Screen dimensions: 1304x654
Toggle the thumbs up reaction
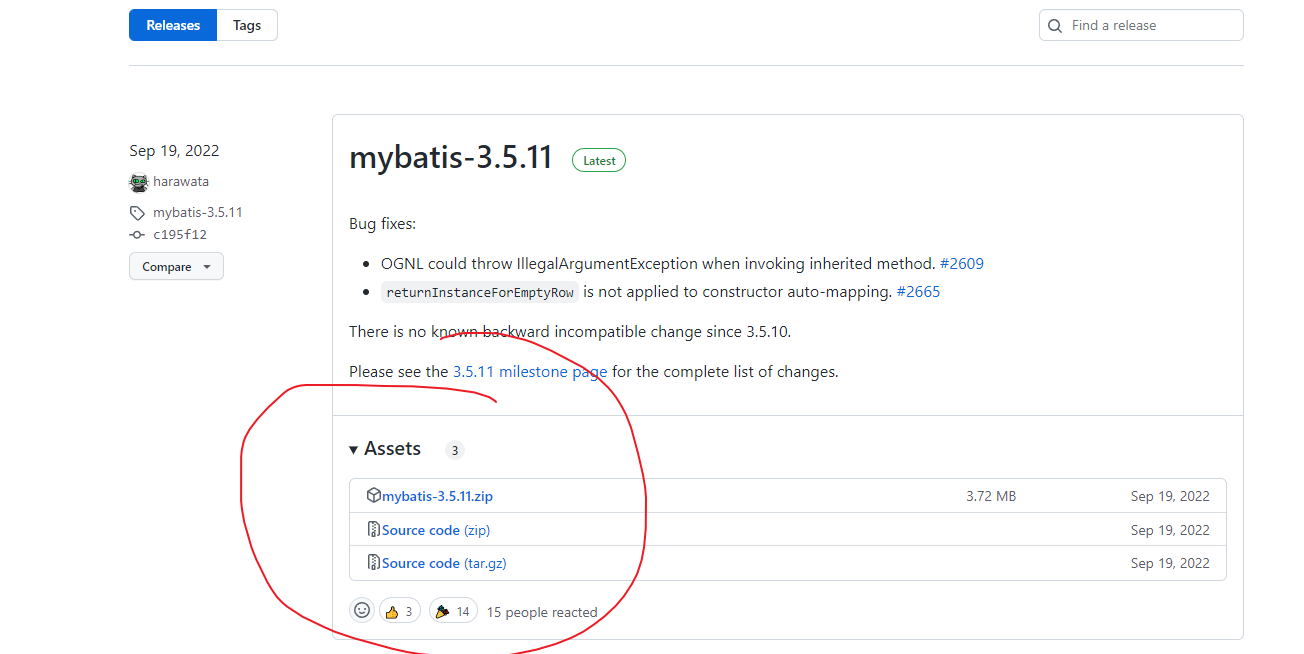pyautogui.click(x=399, y=611)
